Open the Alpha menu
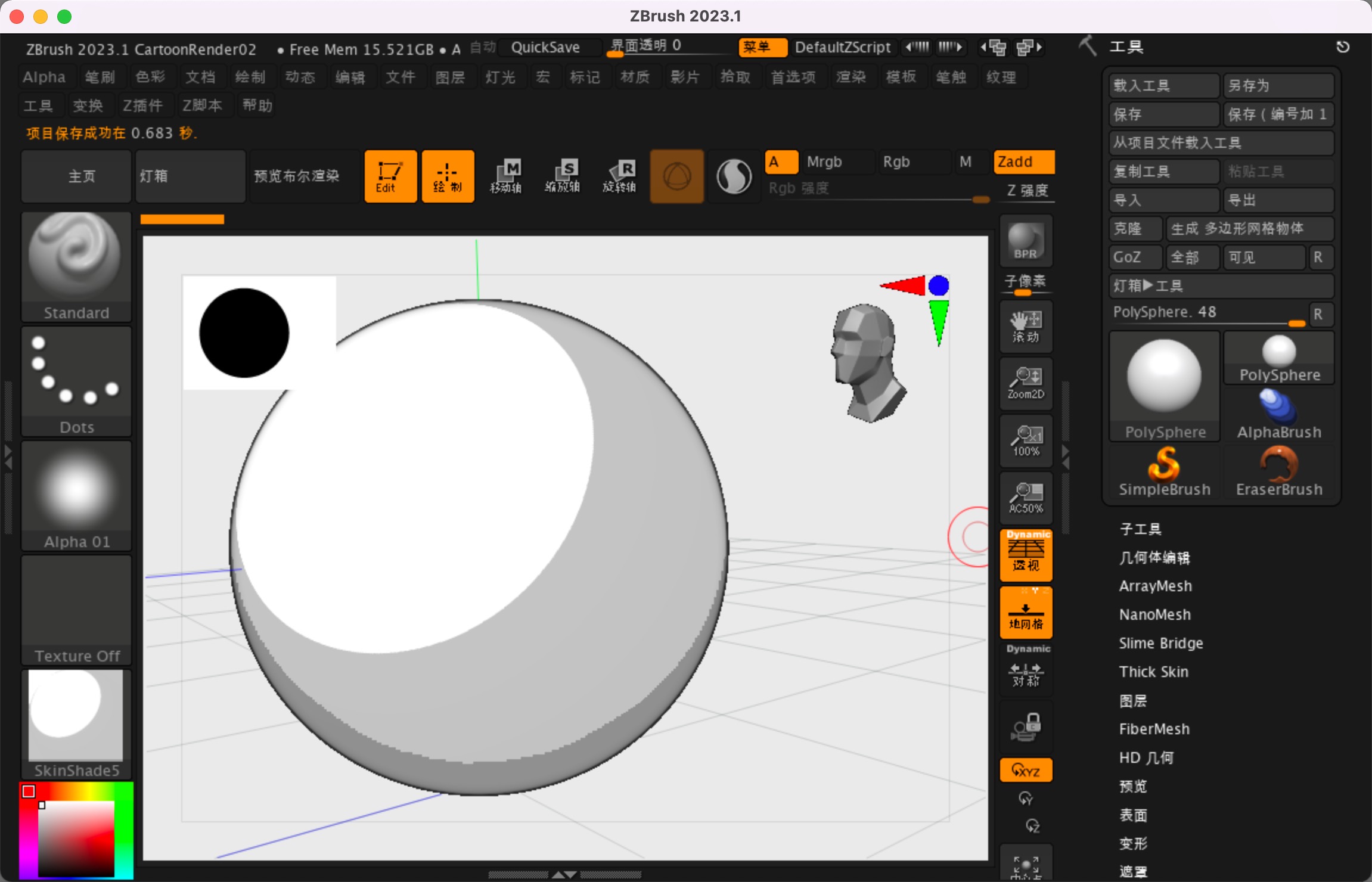The height and width of the screenshot is (882, 1372). point(44,77)
